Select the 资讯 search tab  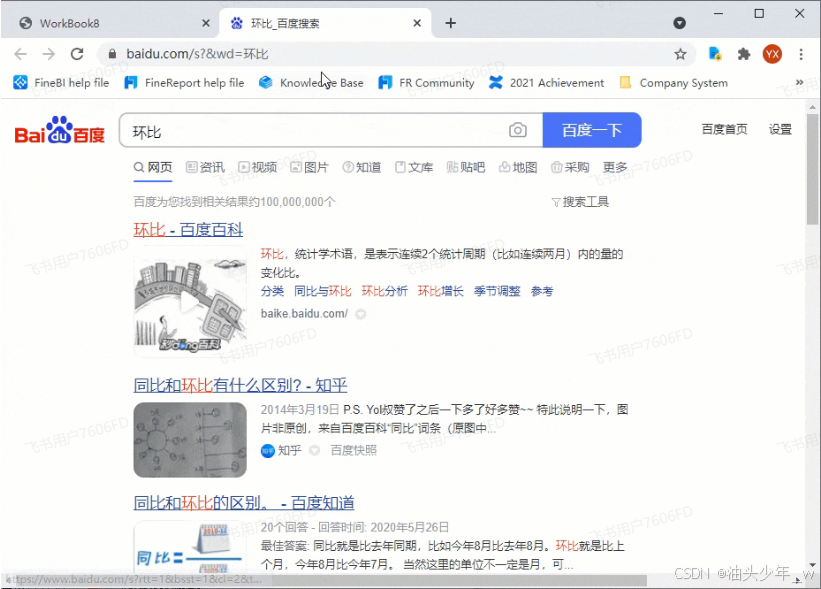point(205,168)
